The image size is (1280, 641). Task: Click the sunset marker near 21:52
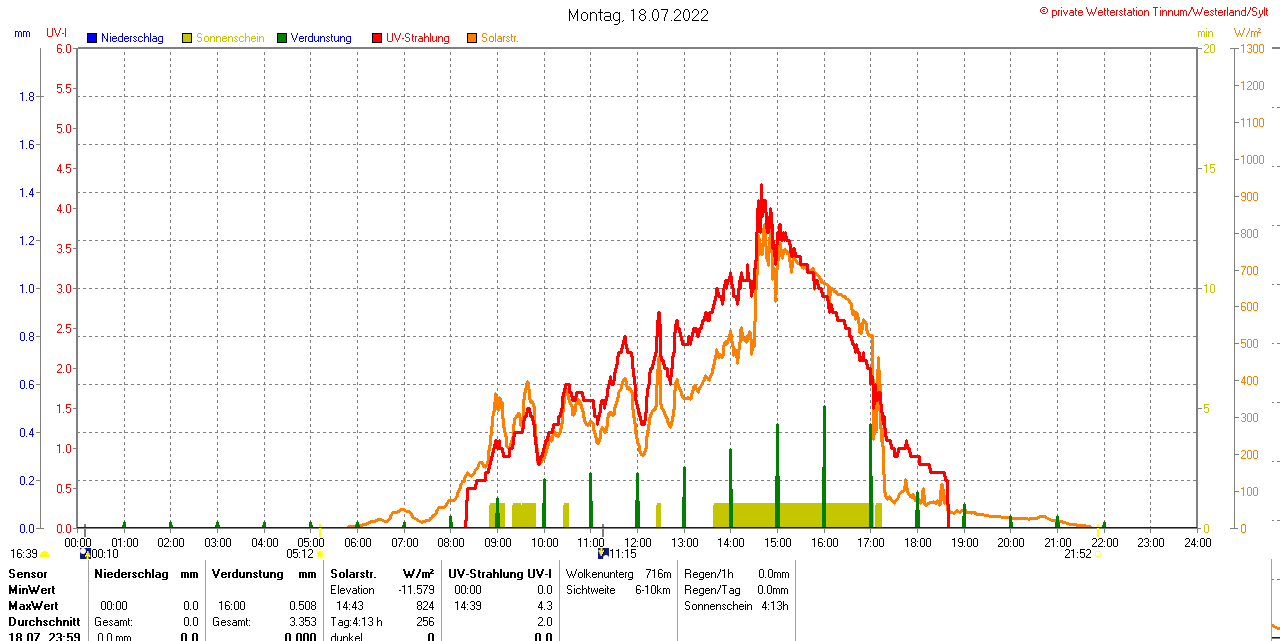[1098, 553]
